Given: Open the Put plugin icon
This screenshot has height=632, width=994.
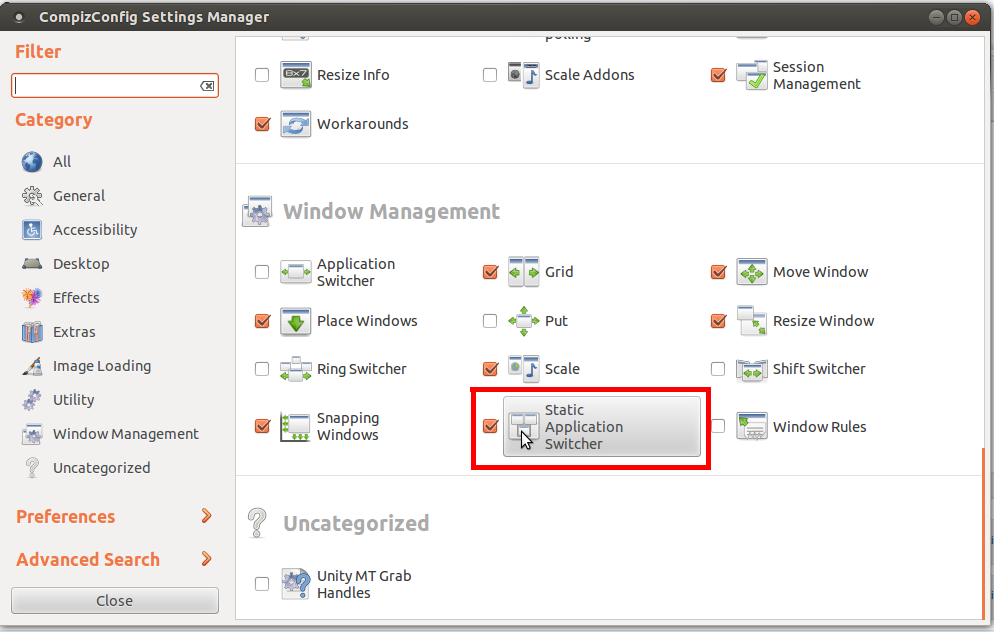Looking at the screenshot, I should tap(524, 321).
